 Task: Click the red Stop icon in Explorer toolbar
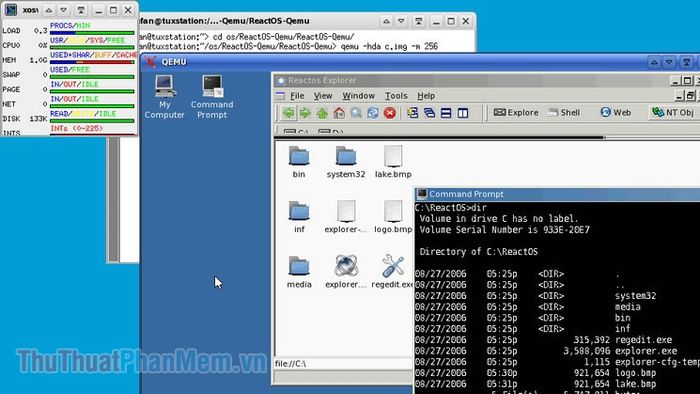pos(390,112)
